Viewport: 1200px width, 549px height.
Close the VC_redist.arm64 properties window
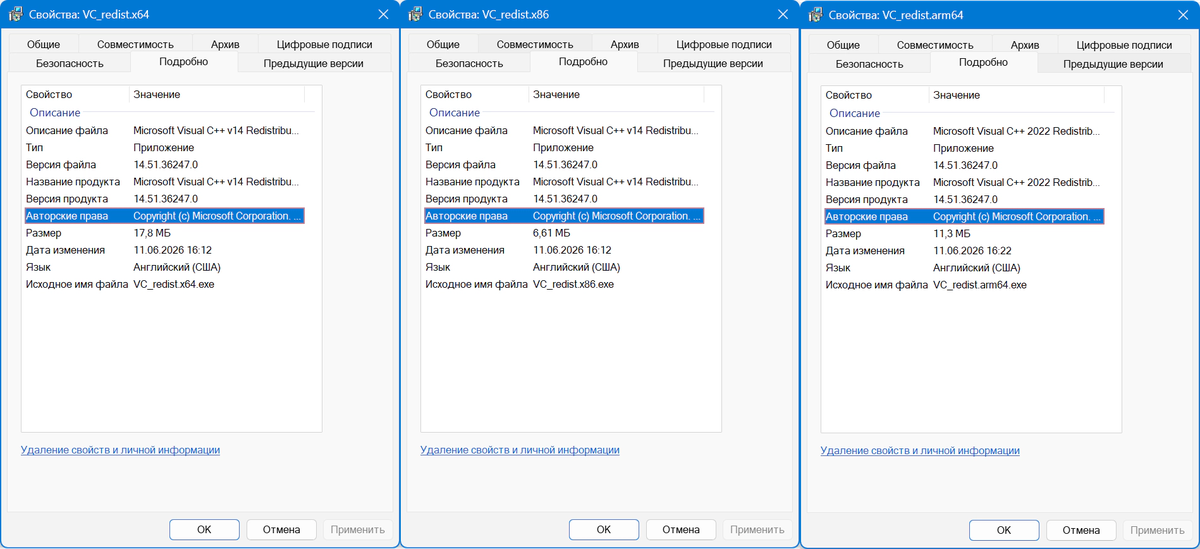pyautogui.click(x=1183, y=14)
